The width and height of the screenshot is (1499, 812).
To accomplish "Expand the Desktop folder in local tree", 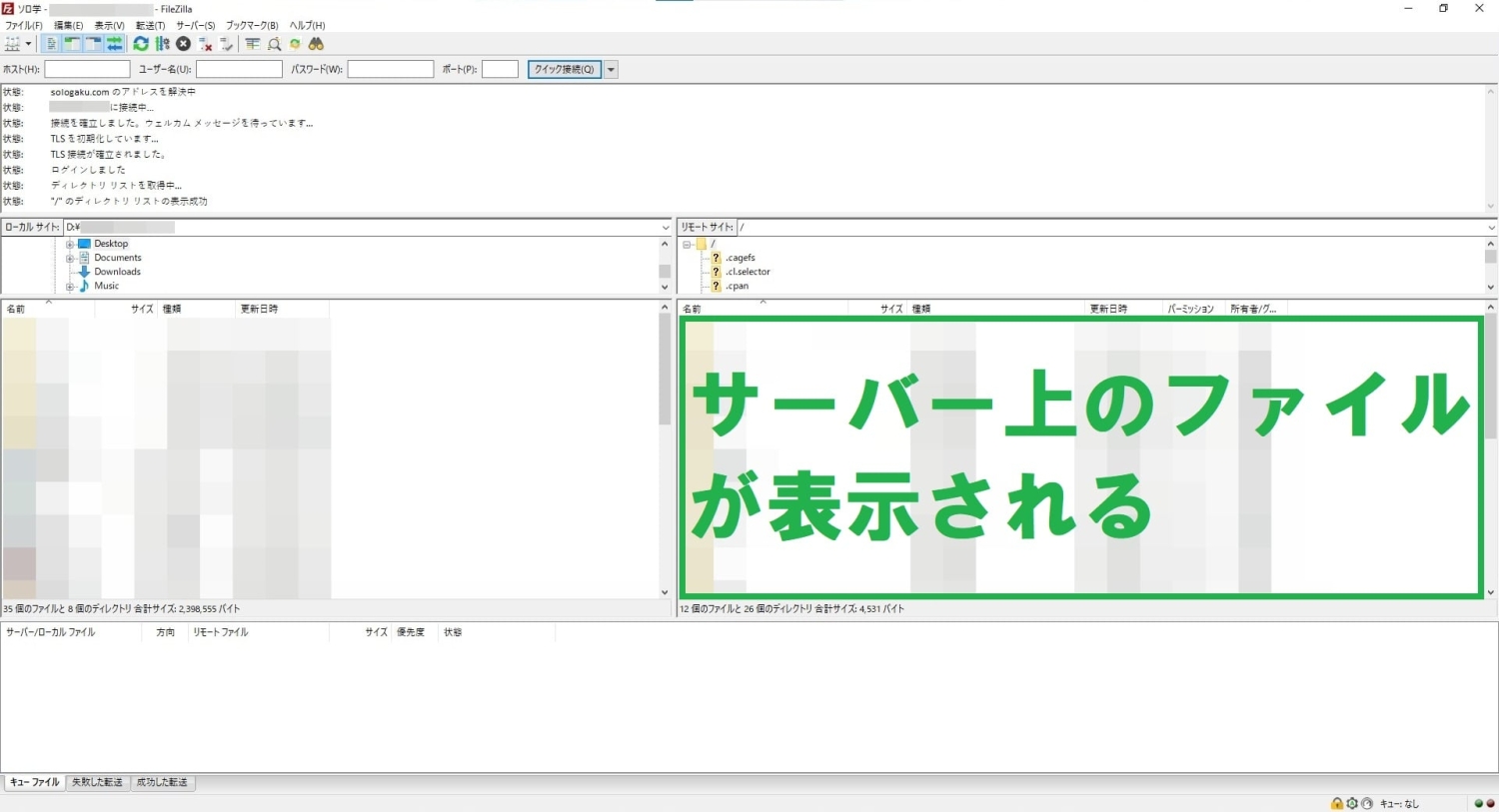I will (x=70, y=244).
